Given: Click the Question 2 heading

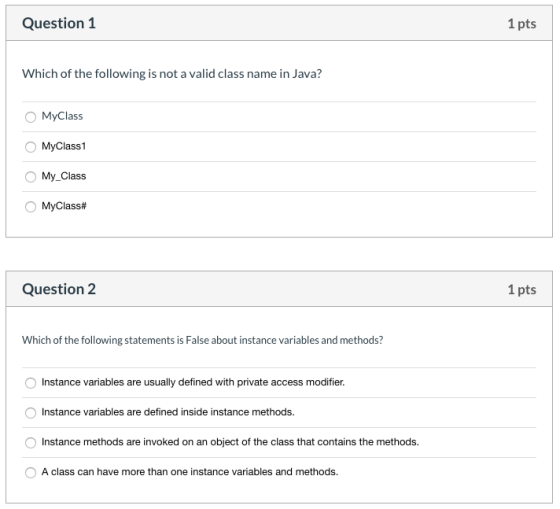Looking at the screenshot, I should tap(59, 289).
